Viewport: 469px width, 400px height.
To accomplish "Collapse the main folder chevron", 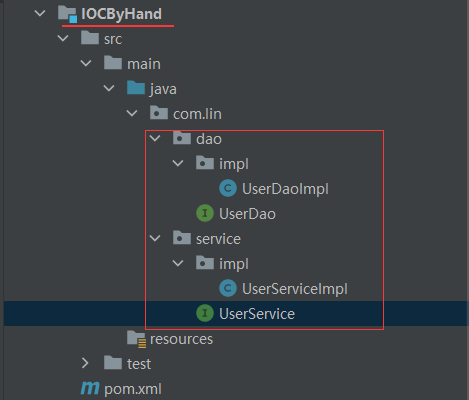I will pos(86,63).
